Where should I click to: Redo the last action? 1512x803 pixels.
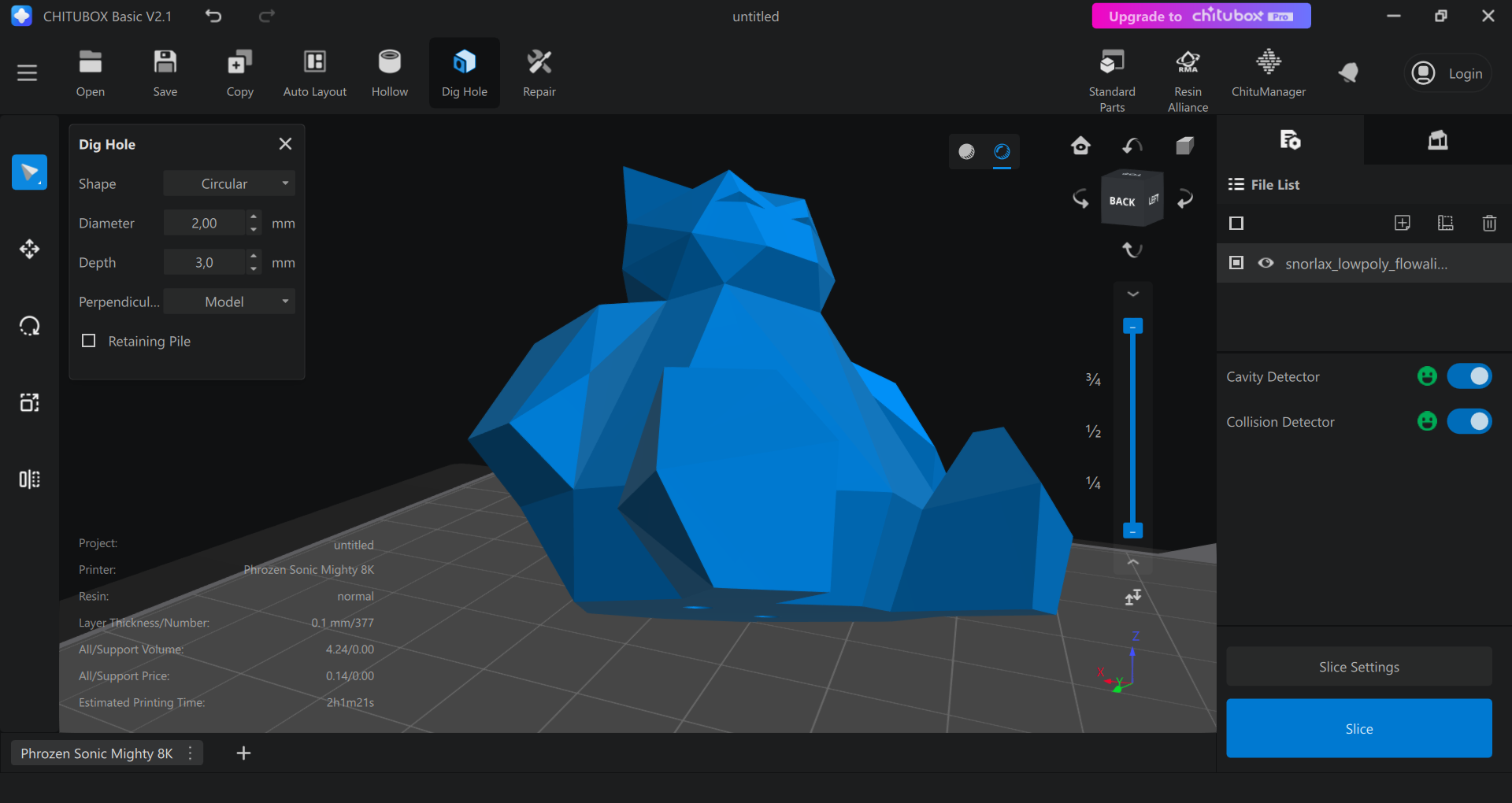[267, 16]
